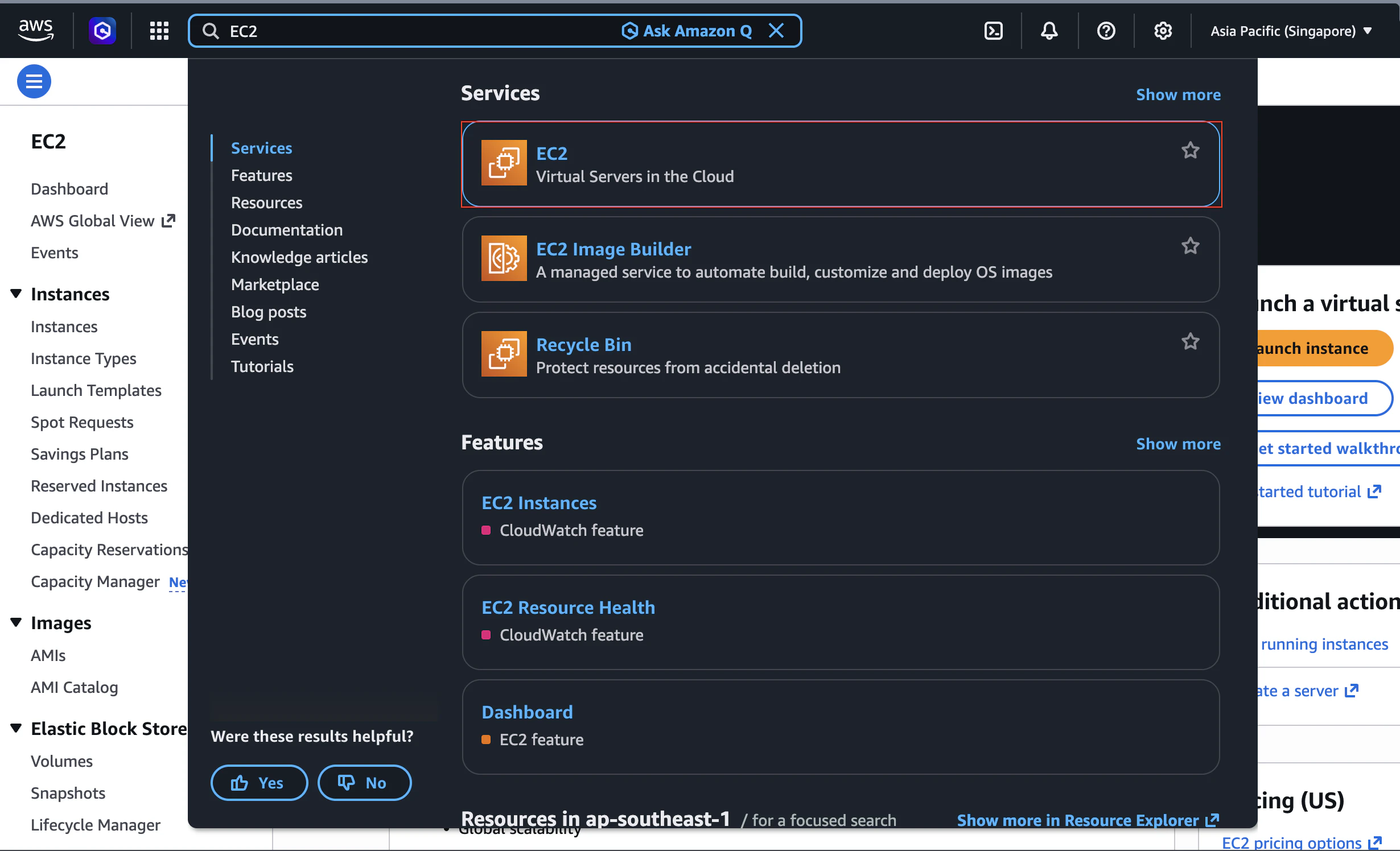Open the AWS logo home link
The image size is (1400, 851).
[36, 30]
